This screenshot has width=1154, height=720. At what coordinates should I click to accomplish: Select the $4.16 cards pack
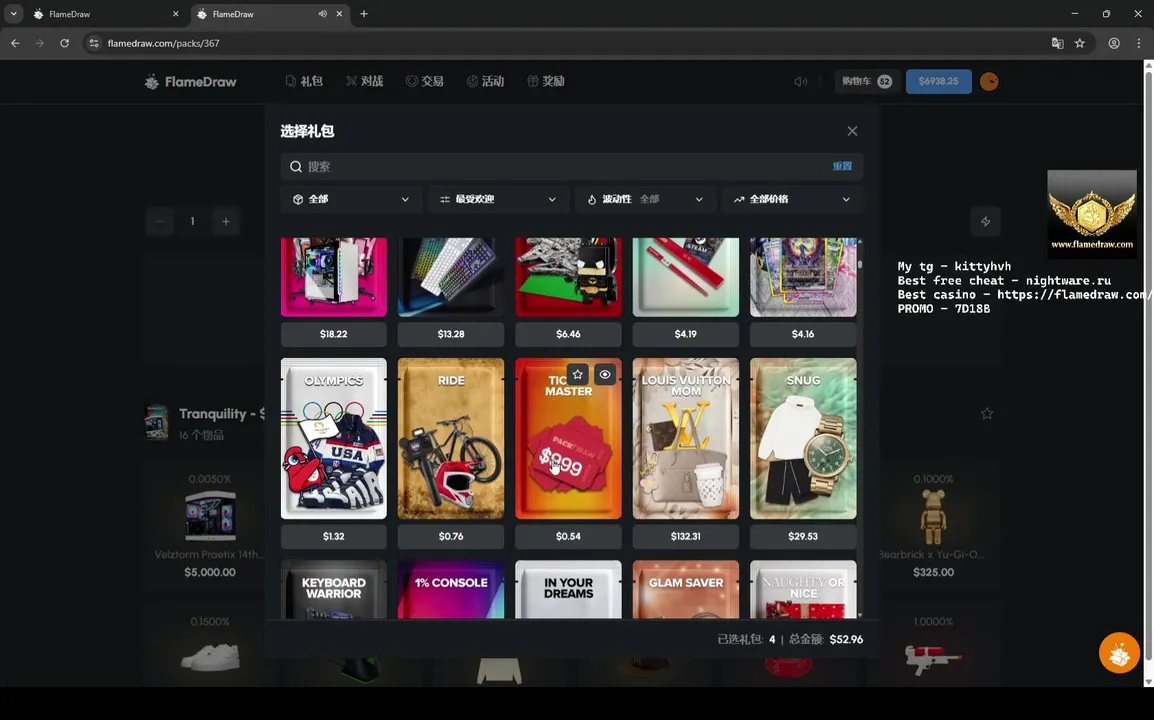(x=803, y=278)
